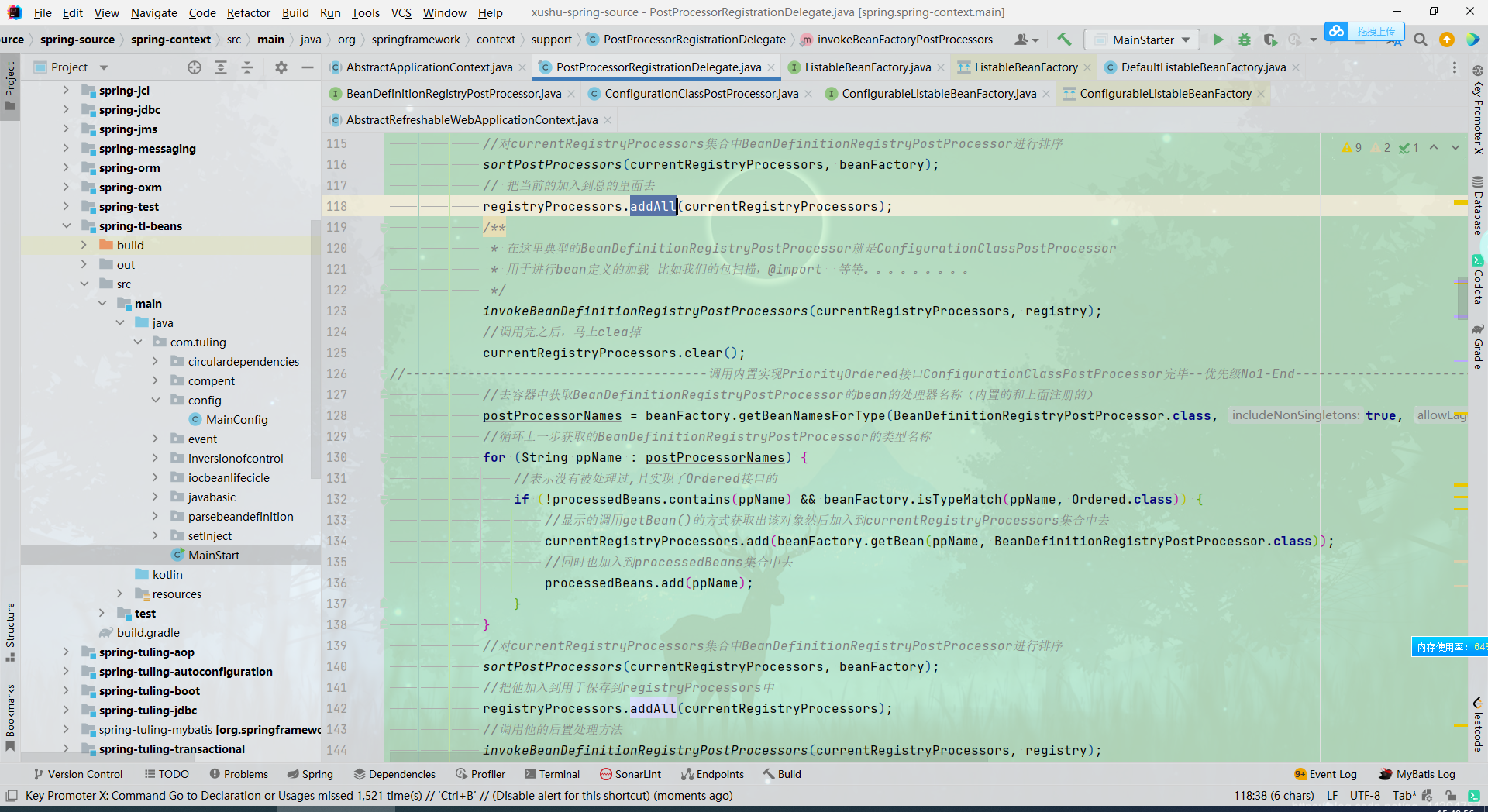The width and height of the screenshot is (1488, 812).
Task: Close the ListableBeanFactory.java tab
Action: click(941, 68)
